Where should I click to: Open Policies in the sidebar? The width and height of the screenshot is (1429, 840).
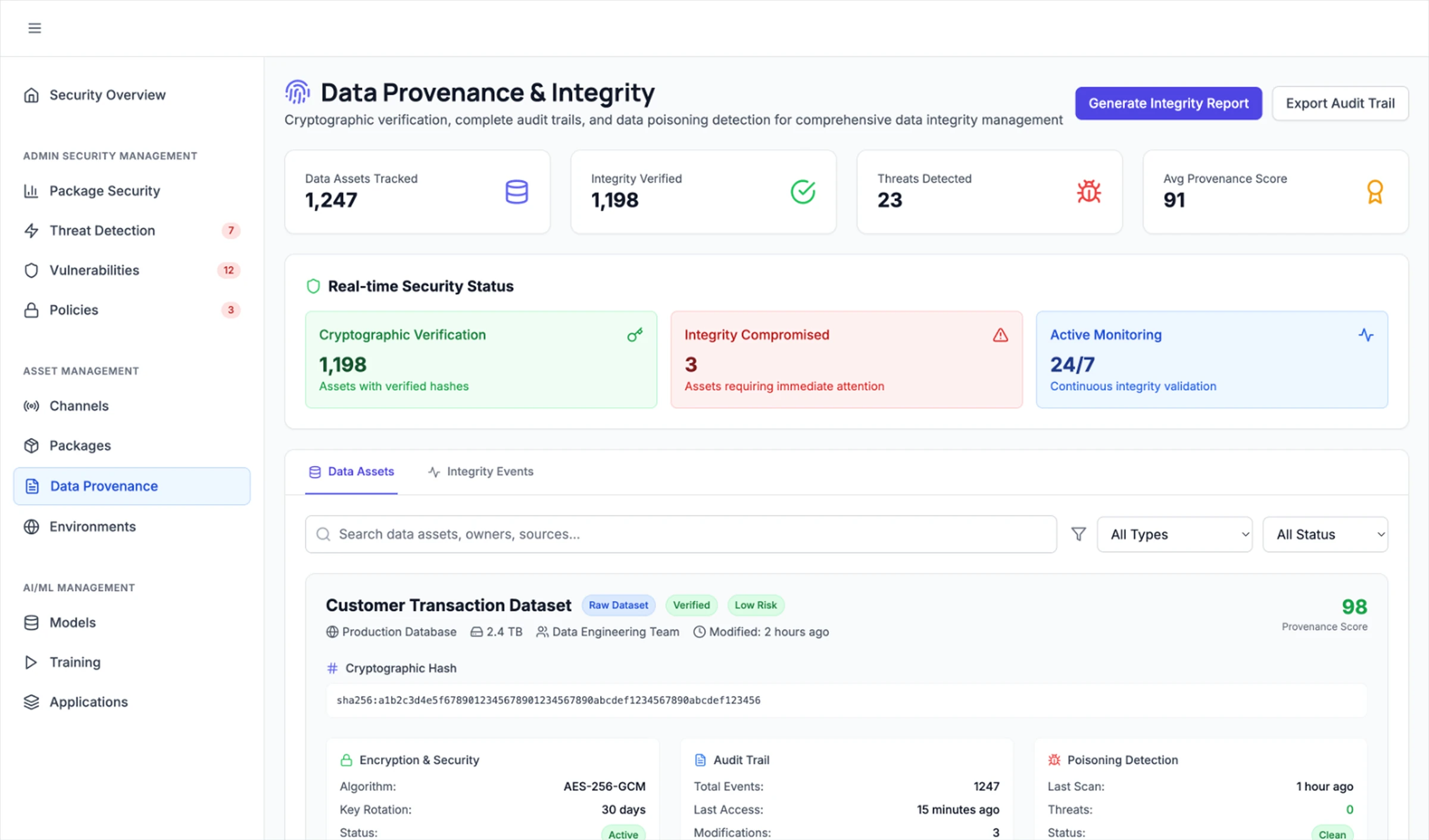tap(132, 310)
